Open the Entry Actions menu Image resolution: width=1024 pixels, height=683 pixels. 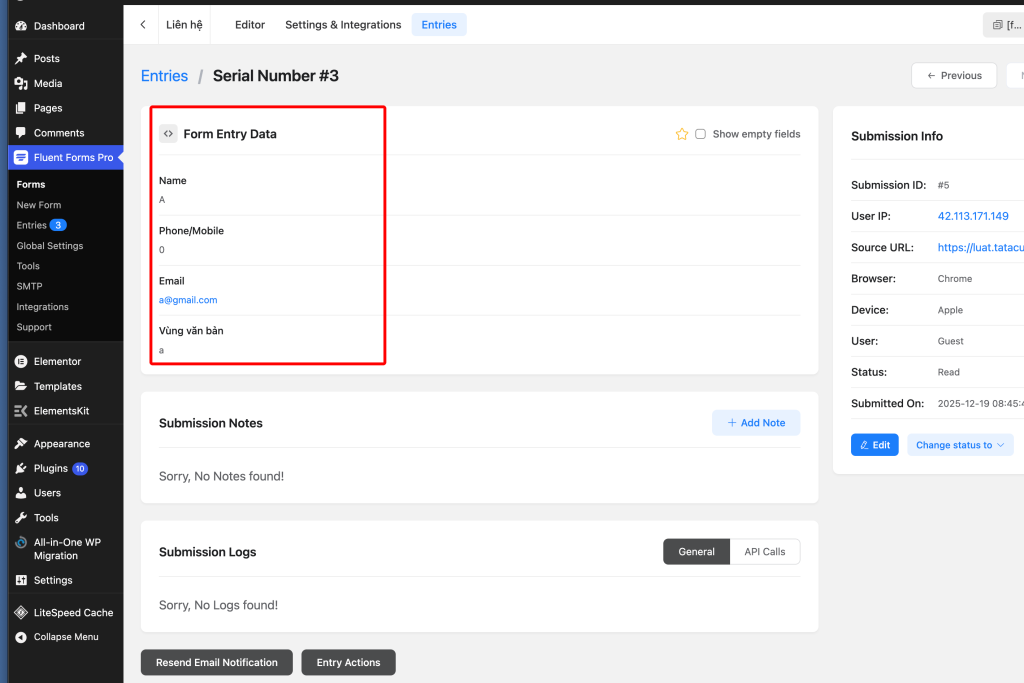coord(348,662)
